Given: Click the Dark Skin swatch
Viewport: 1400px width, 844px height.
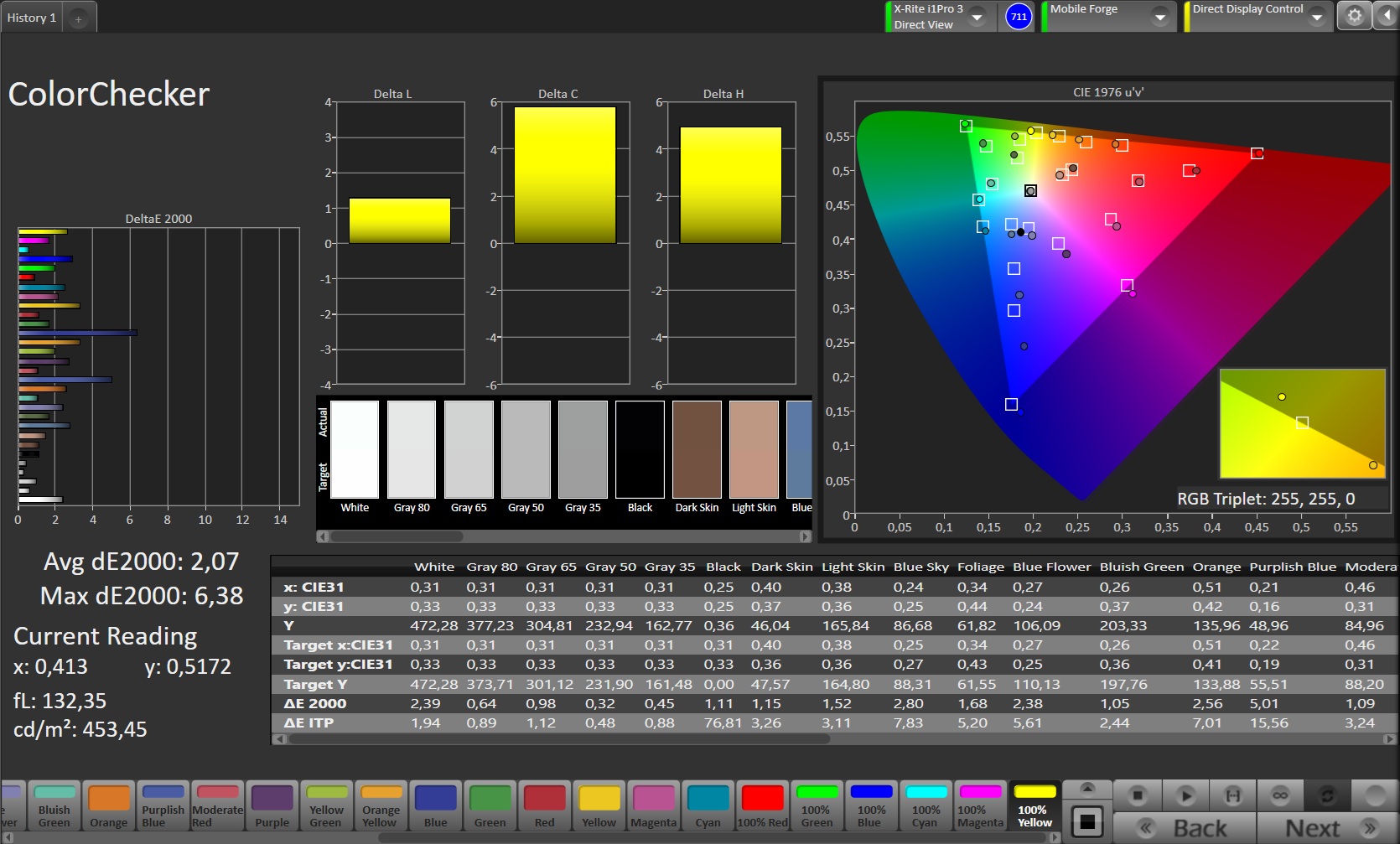Looking at the screenshot, I should [x=697, y=449].
